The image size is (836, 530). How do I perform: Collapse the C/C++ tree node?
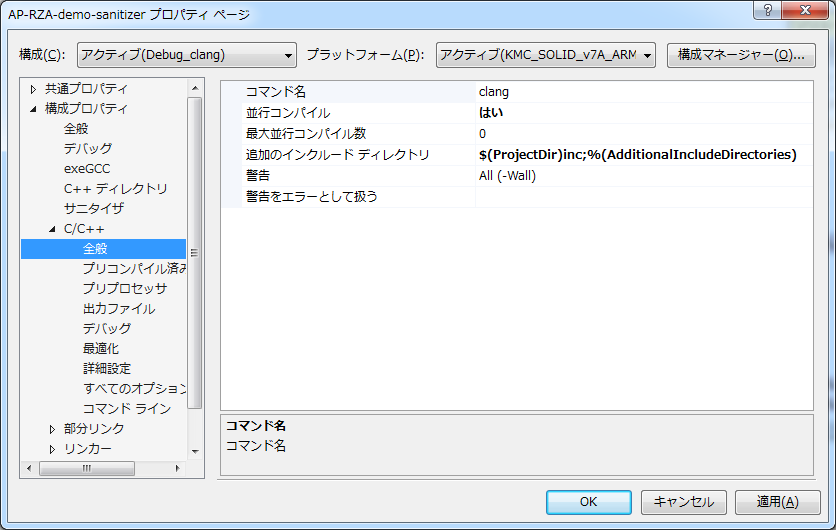53,228
